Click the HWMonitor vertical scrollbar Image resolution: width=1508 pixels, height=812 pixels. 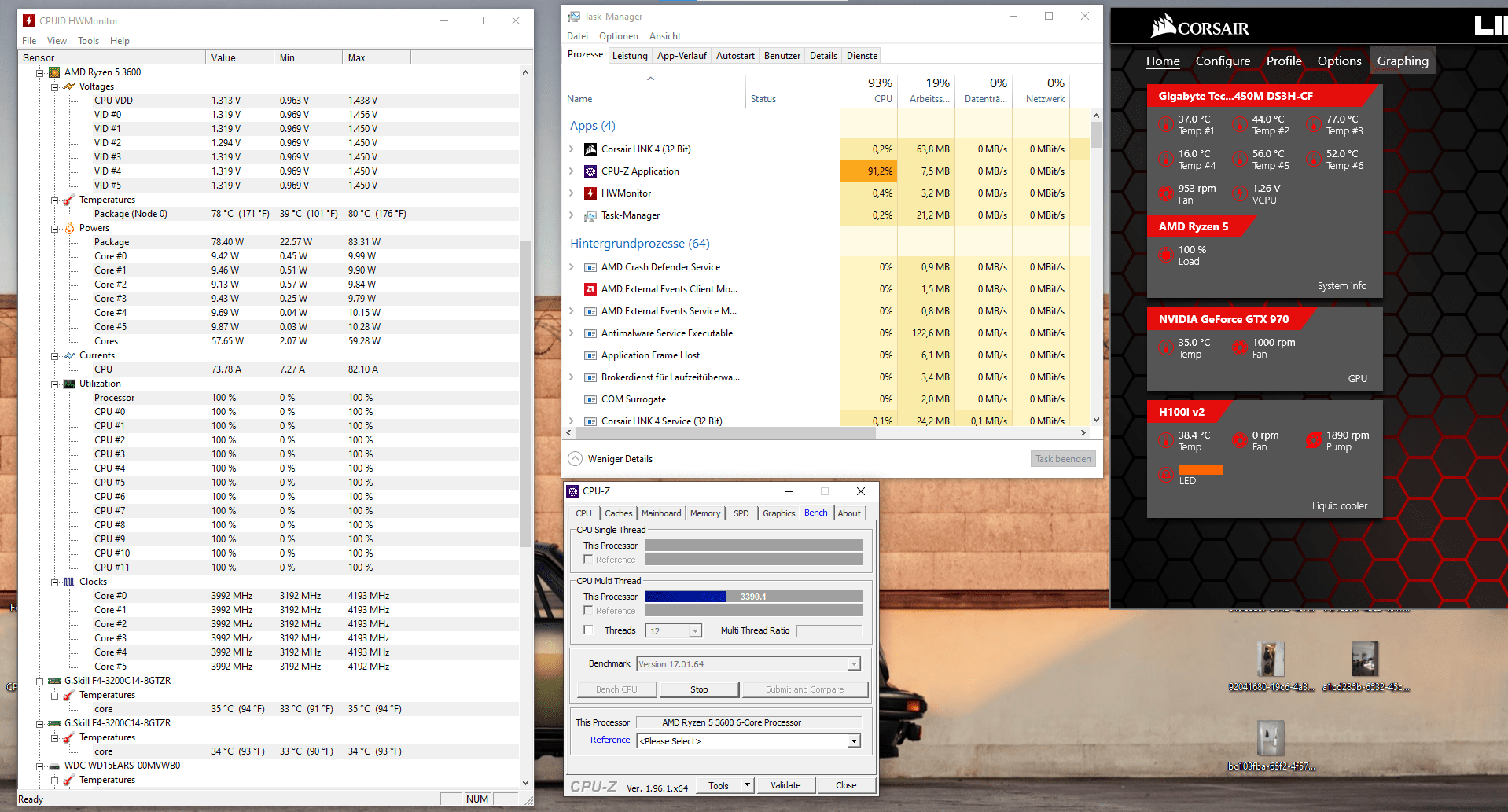pyautogui.click(x=526, y=393)
